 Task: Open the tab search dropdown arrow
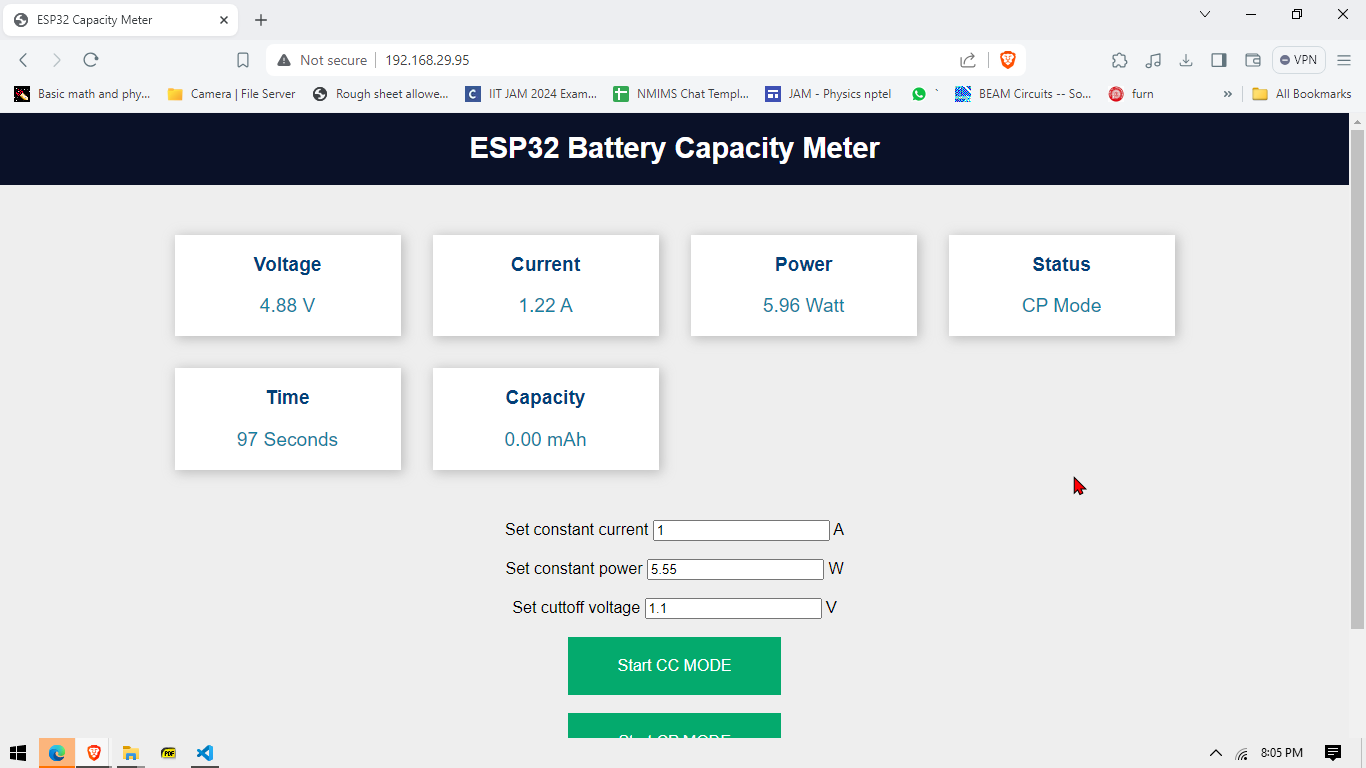(1205, 15)
